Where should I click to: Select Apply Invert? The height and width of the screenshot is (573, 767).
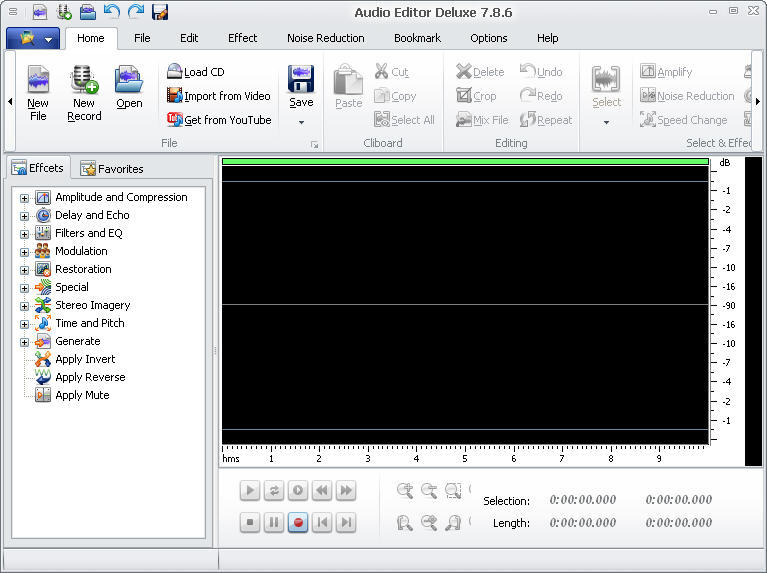point(75,359)
